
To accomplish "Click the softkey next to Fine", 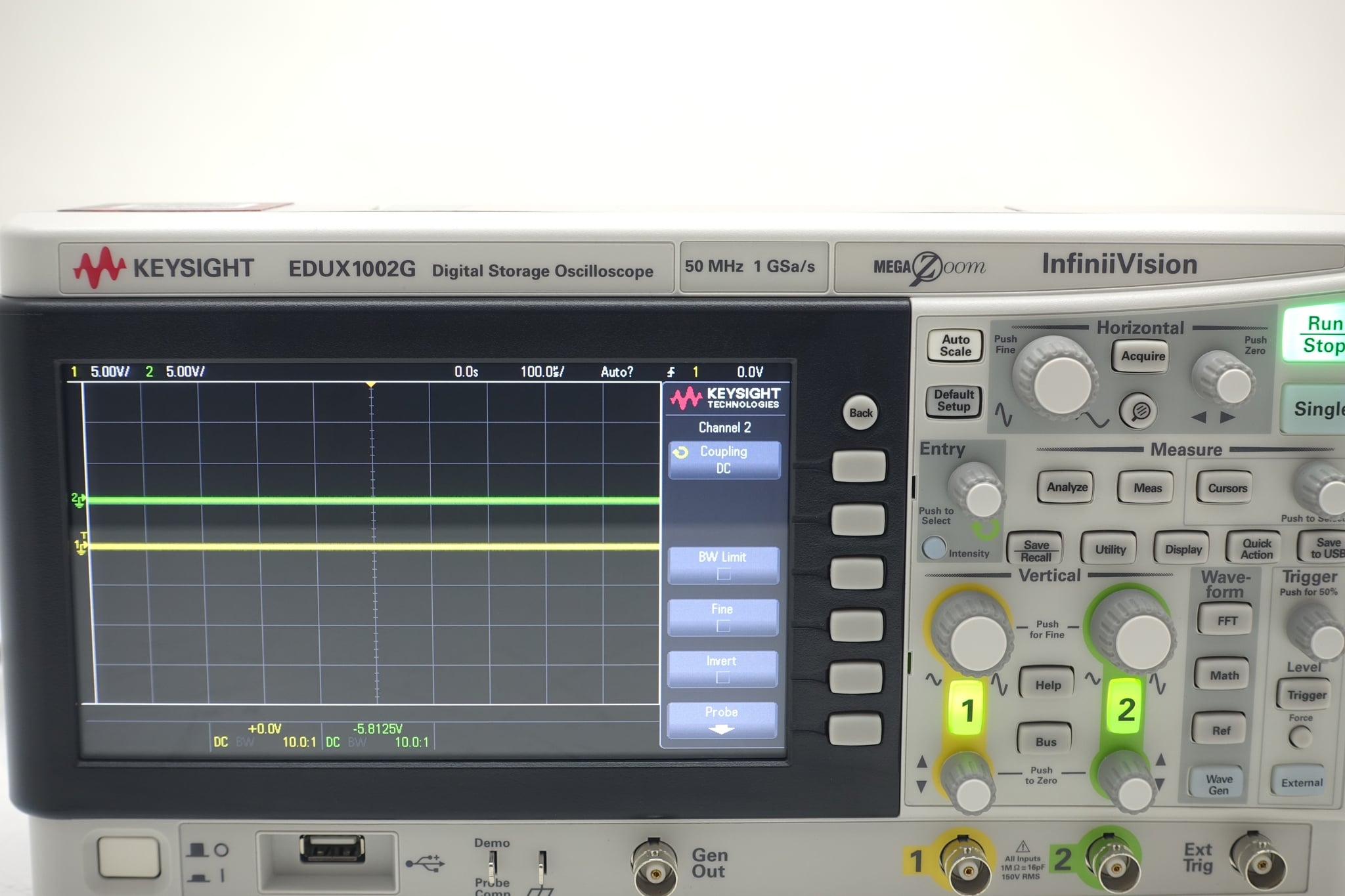I will (856, 624).
